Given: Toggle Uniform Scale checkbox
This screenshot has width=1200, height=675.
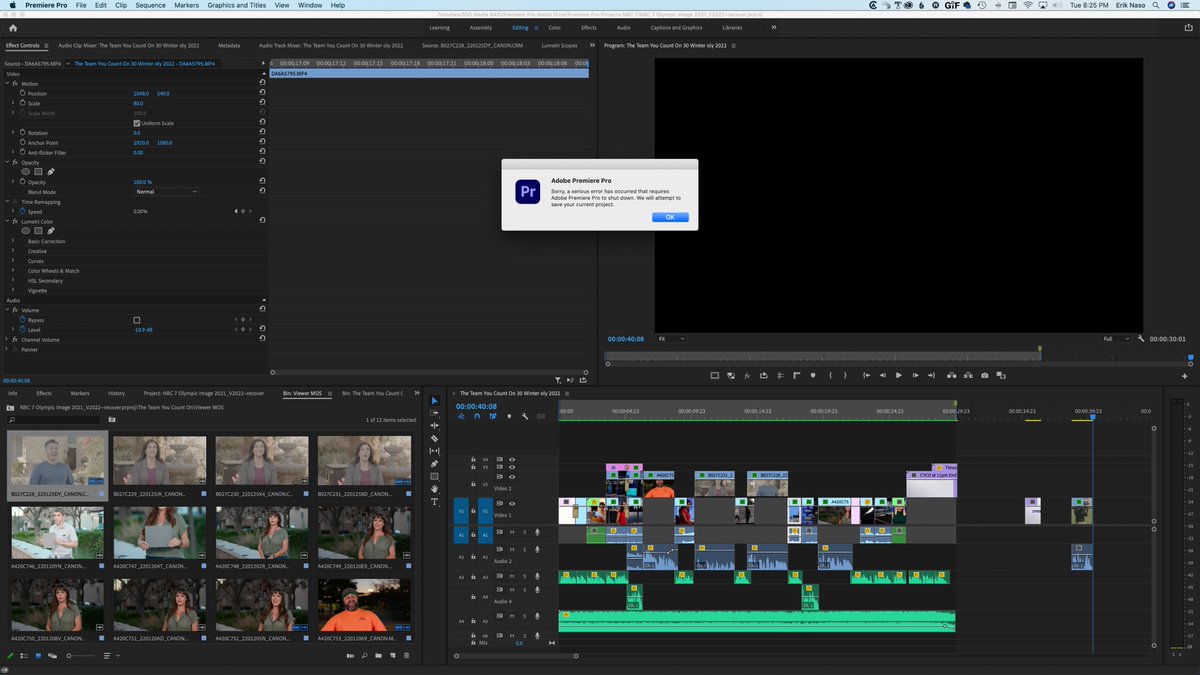Looking at the screenshot, I should (137, 123).
